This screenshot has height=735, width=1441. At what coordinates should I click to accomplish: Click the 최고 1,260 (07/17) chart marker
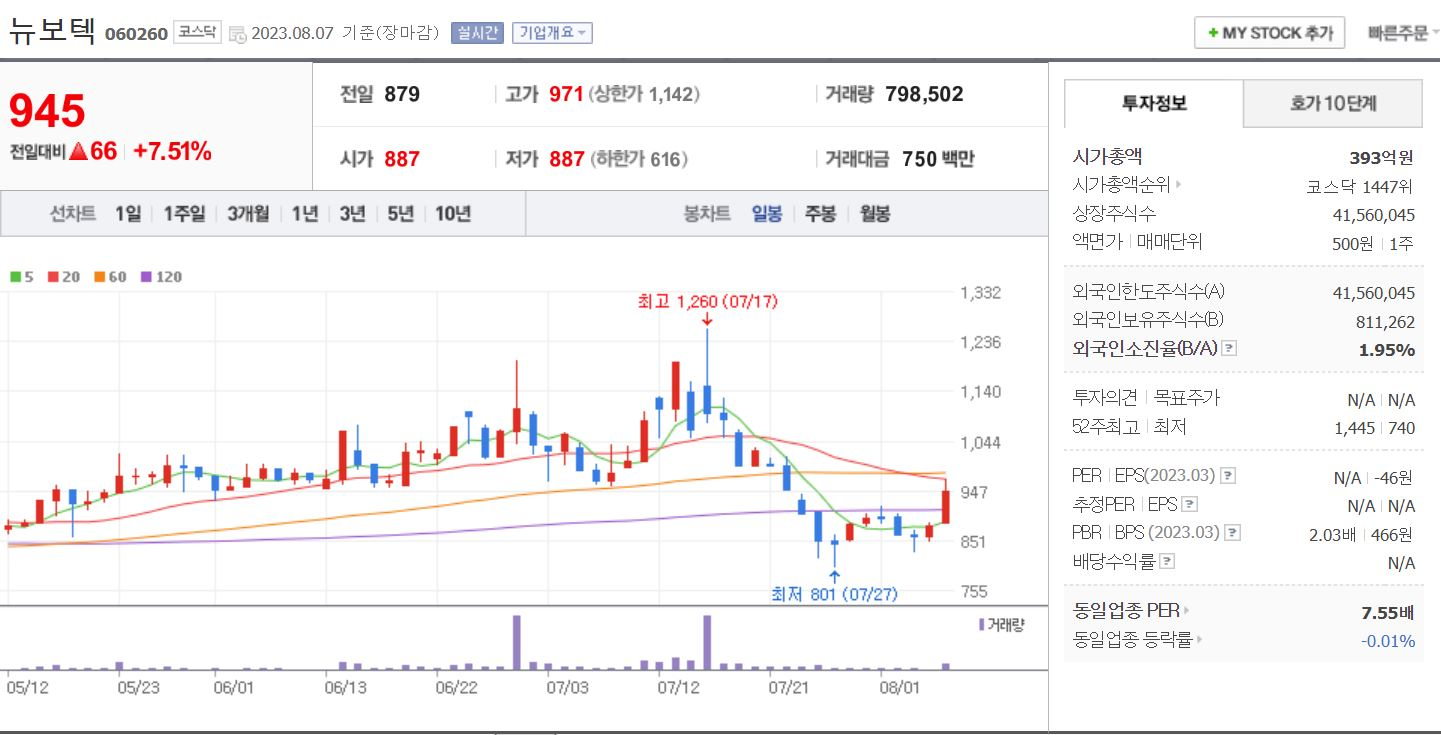pos(707,301)
